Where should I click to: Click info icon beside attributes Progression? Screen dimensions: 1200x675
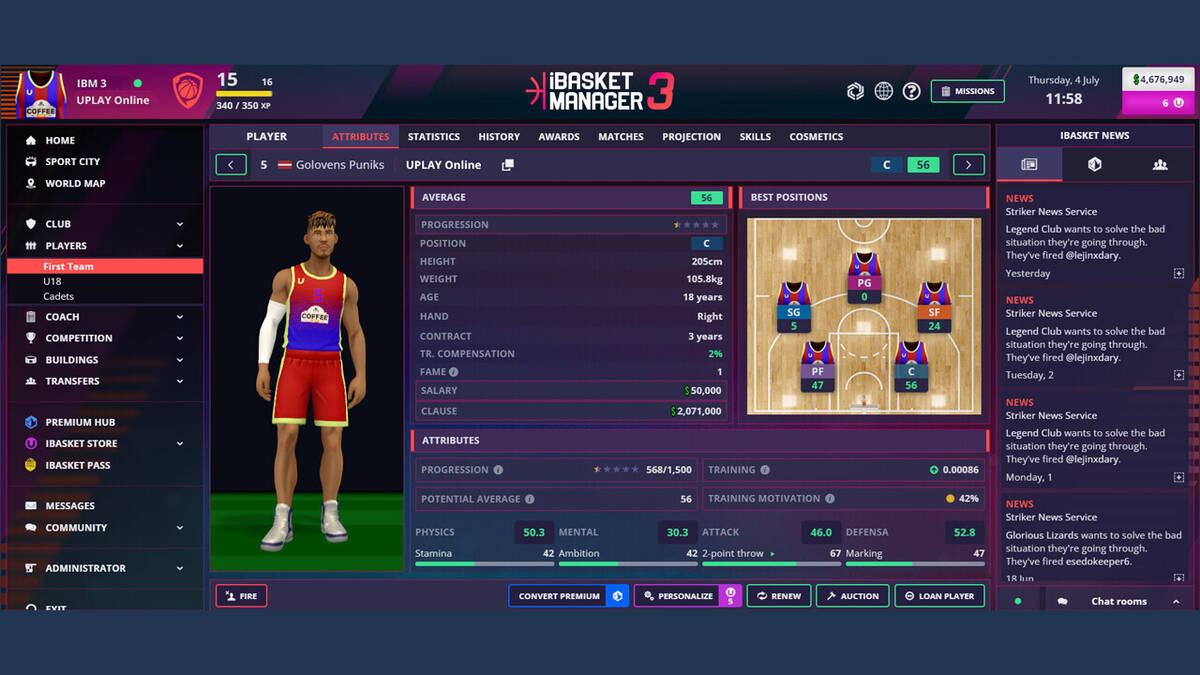pos(498,469)
